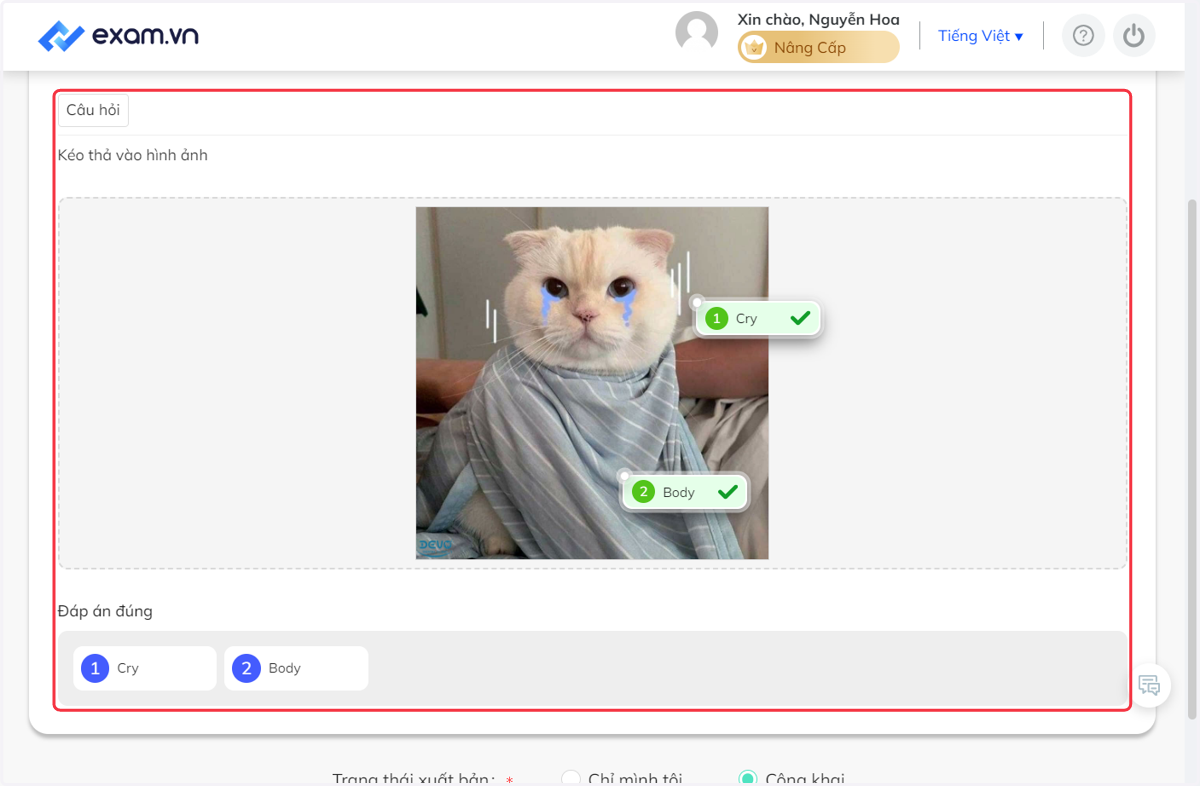The image size is (1200, 786).
Task: Click the Kéo thả vào hình ảnh text
Action: 133,155
